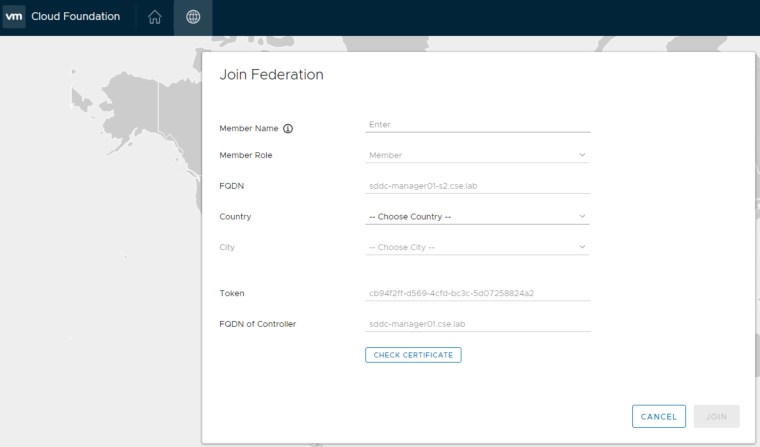Click the Country field label
The image size is (760, 447).
(x=235, y=216)
